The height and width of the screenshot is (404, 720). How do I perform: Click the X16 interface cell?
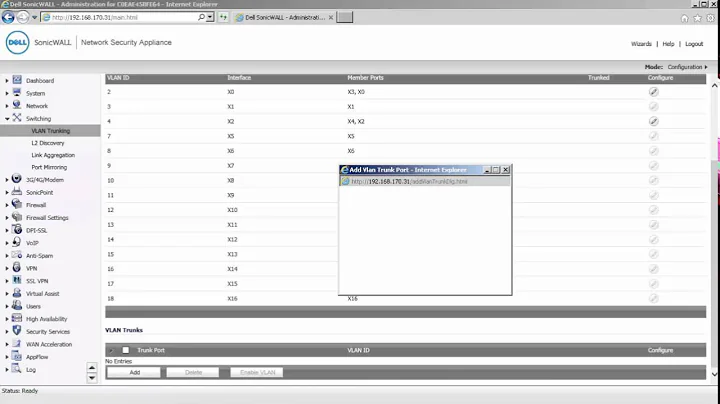click(x=232, y=298)
